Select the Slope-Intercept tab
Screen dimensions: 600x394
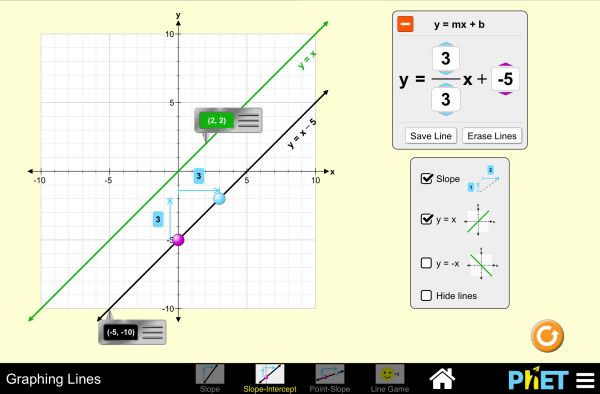click(x=270, y=378)
